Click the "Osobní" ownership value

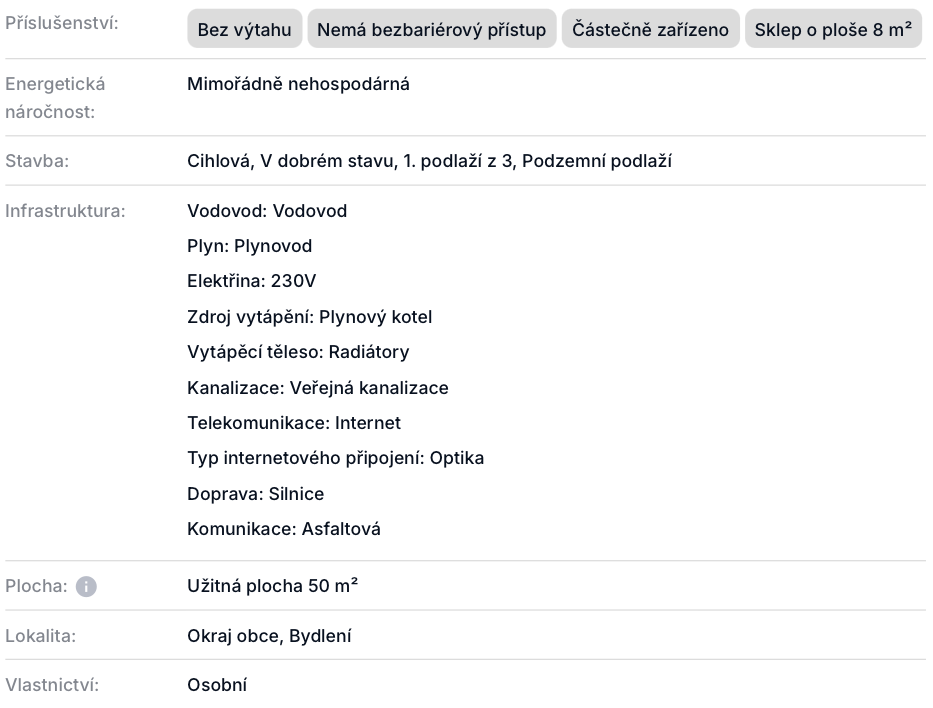pos(217,685)
